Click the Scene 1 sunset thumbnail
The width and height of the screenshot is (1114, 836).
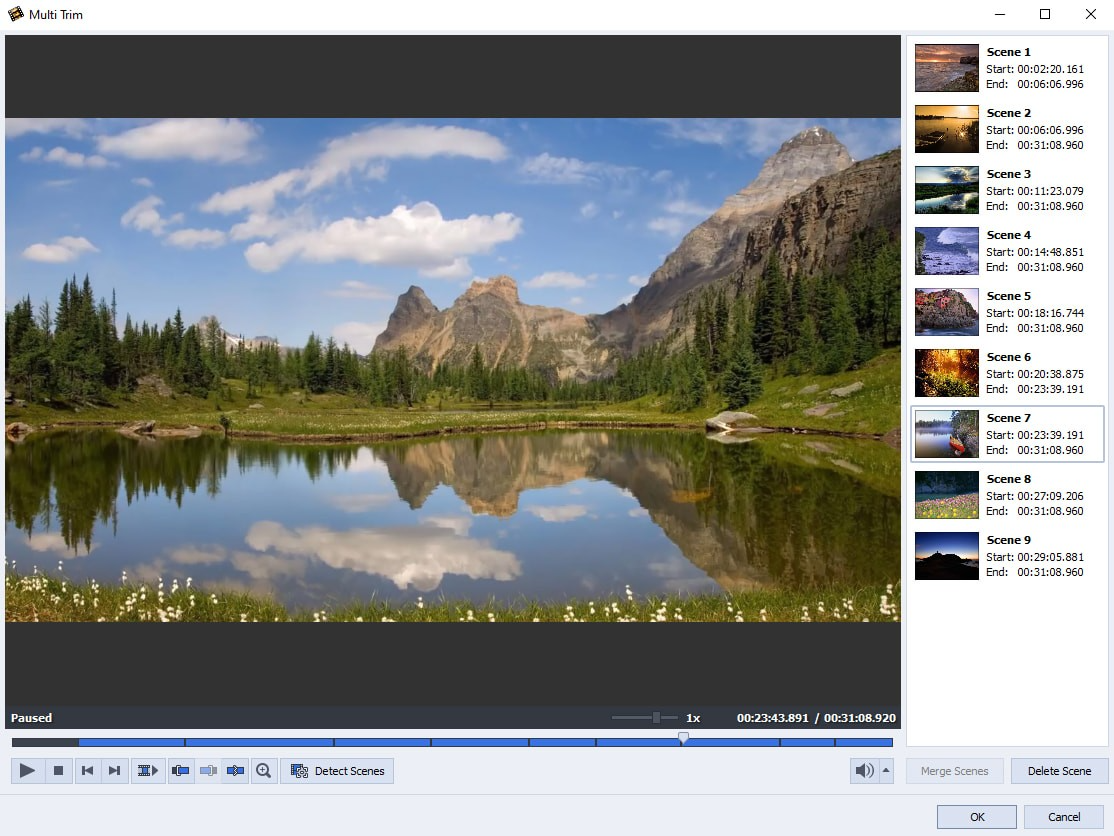pyautogui.click(x=945, y=67)
